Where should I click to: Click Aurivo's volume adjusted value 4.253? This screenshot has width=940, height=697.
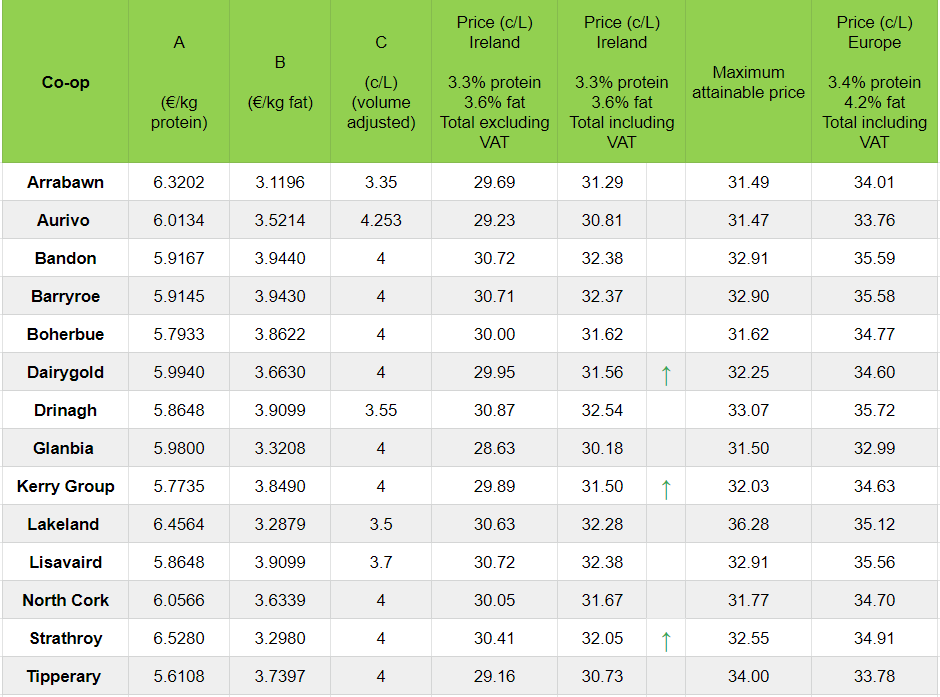381,220
